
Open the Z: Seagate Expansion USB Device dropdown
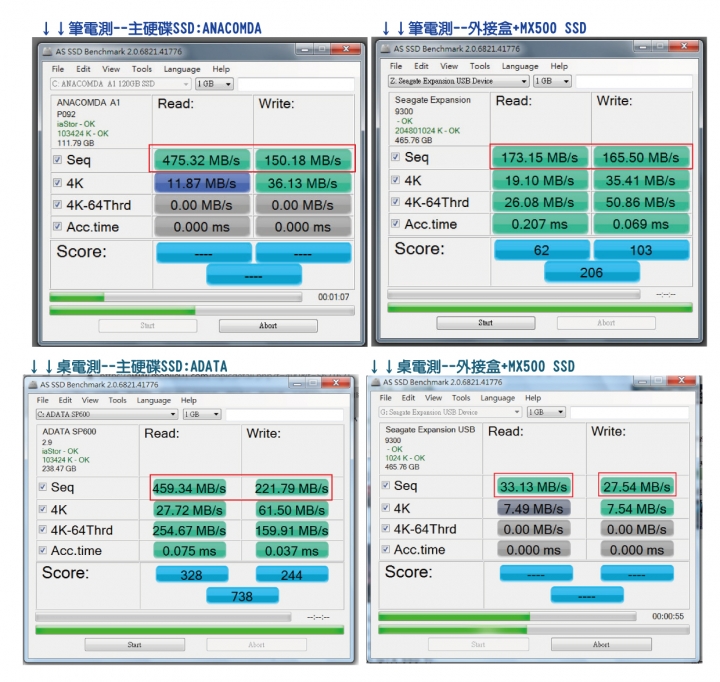[458, 81]
